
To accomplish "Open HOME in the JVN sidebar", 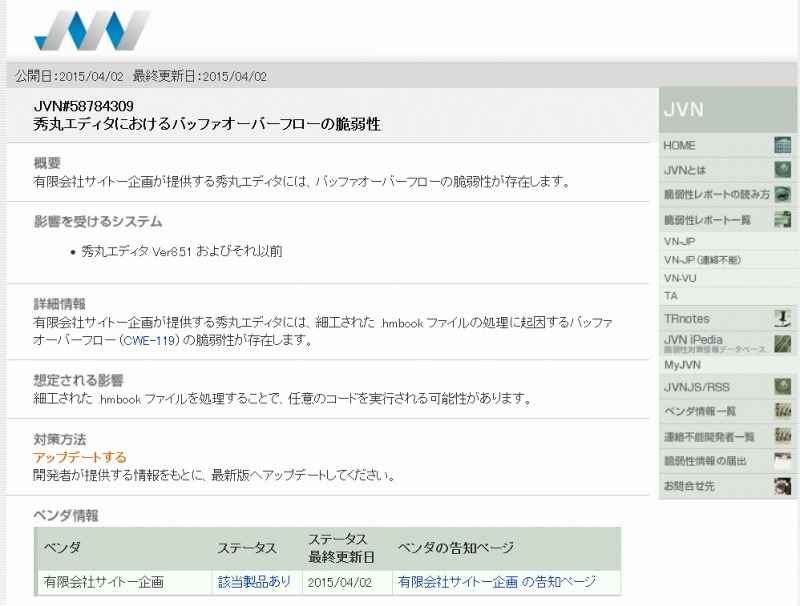I will tap(728, 145).
